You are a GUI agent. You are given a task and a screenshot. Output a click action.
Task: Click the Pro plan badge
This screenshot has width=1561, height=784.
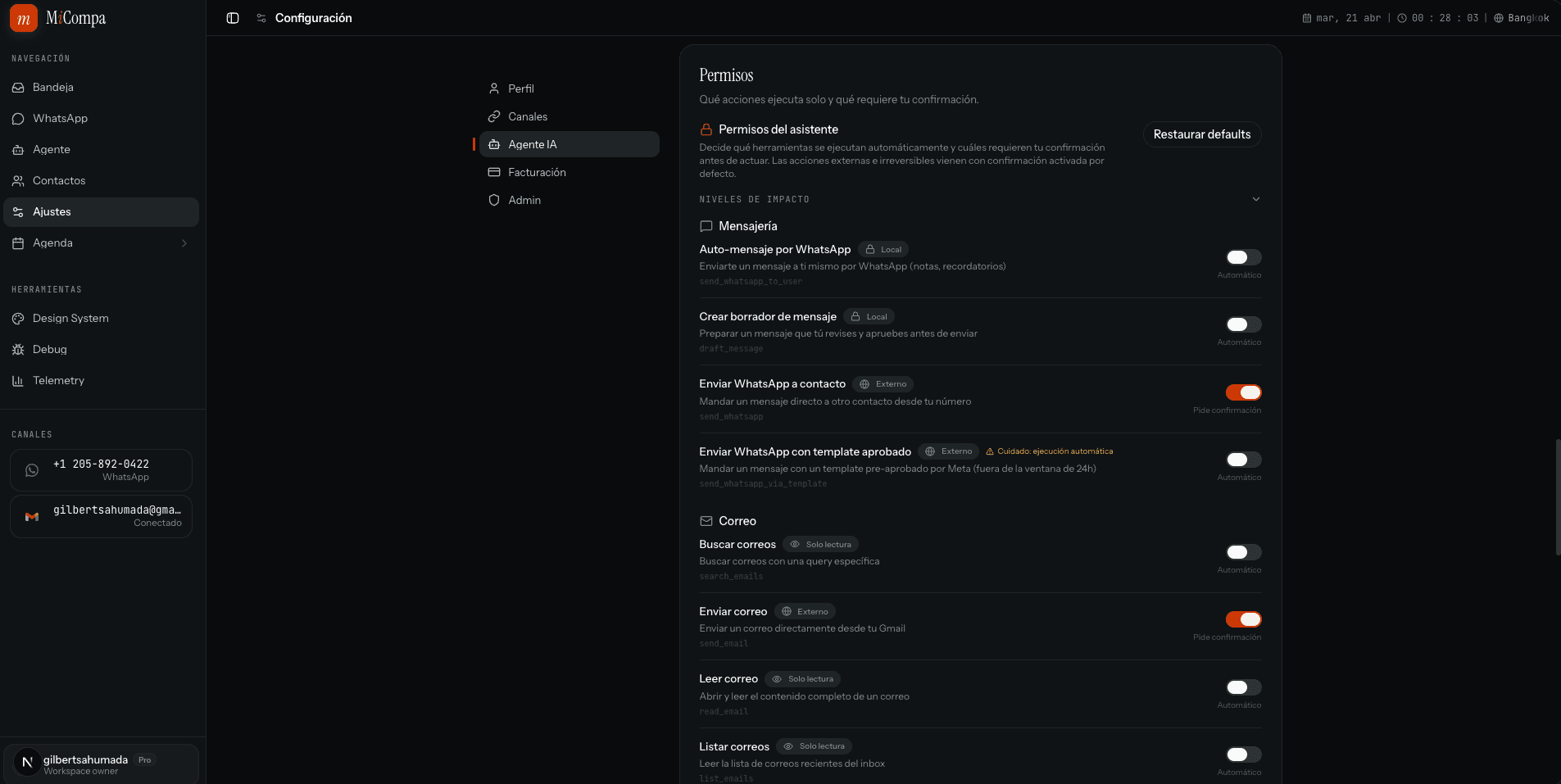click(x=145, y=760)
